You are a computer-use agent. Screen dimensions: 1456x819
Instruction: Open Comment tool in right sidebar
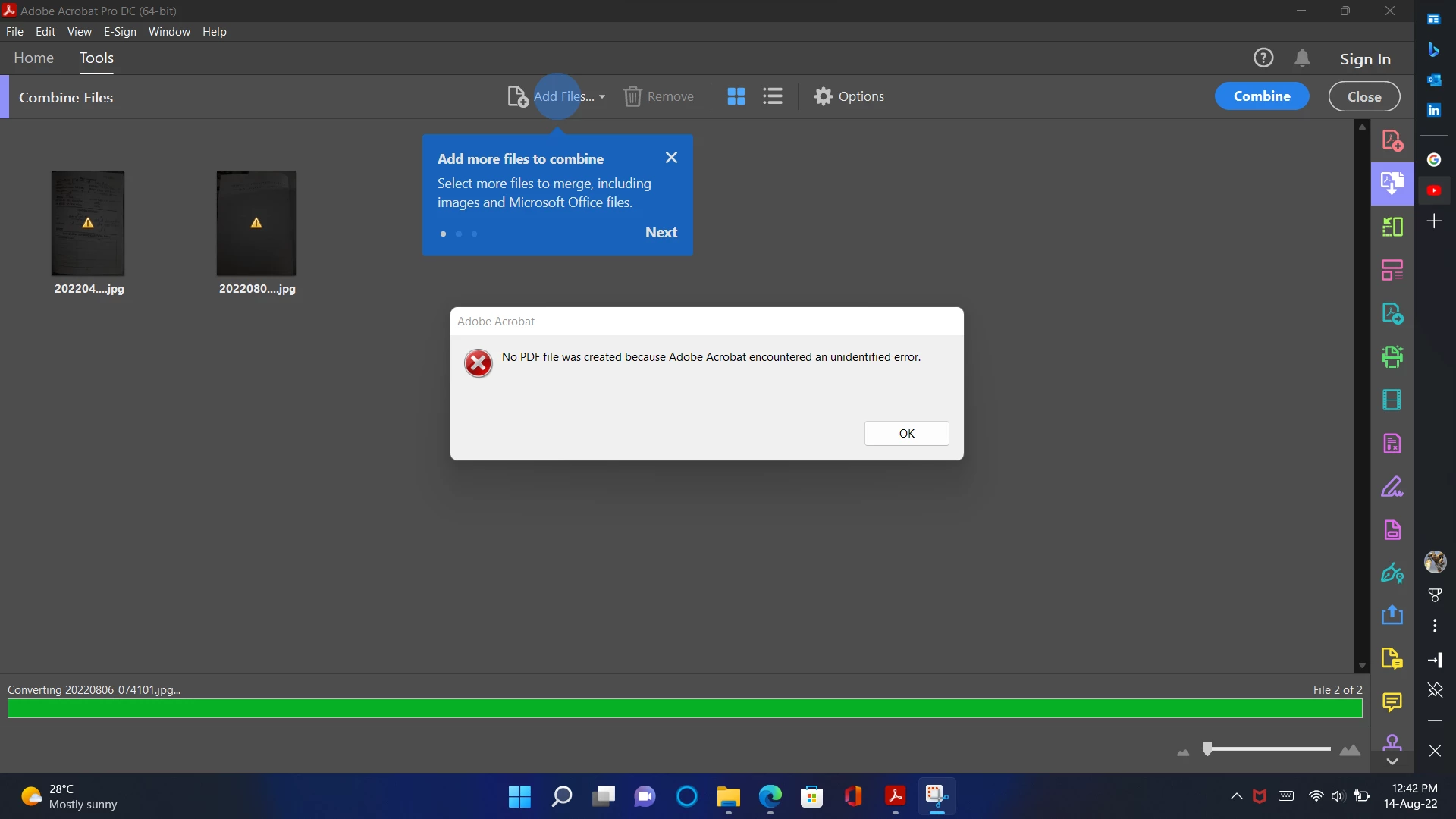[1392, 702]
